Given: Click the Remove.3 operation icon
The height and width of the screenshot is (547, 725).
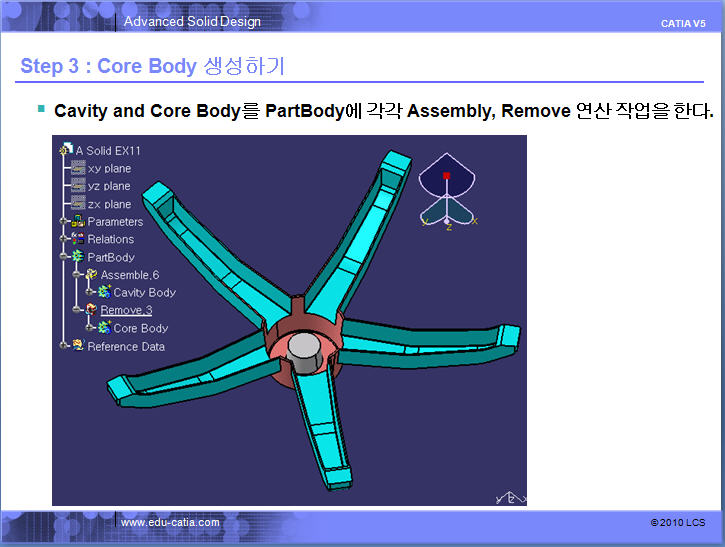Looking at the screenshot, I should pyautogui.click(x=91, y=311).
